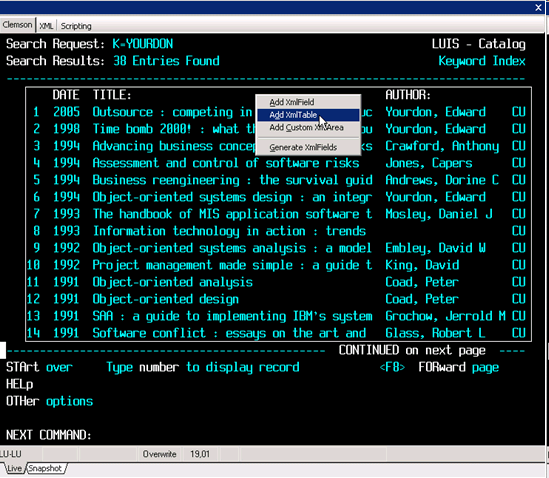This screenshot has width=549, height=478.
Task: Click author 'Glass, Robert L'
Action: (x=436, y=333)
